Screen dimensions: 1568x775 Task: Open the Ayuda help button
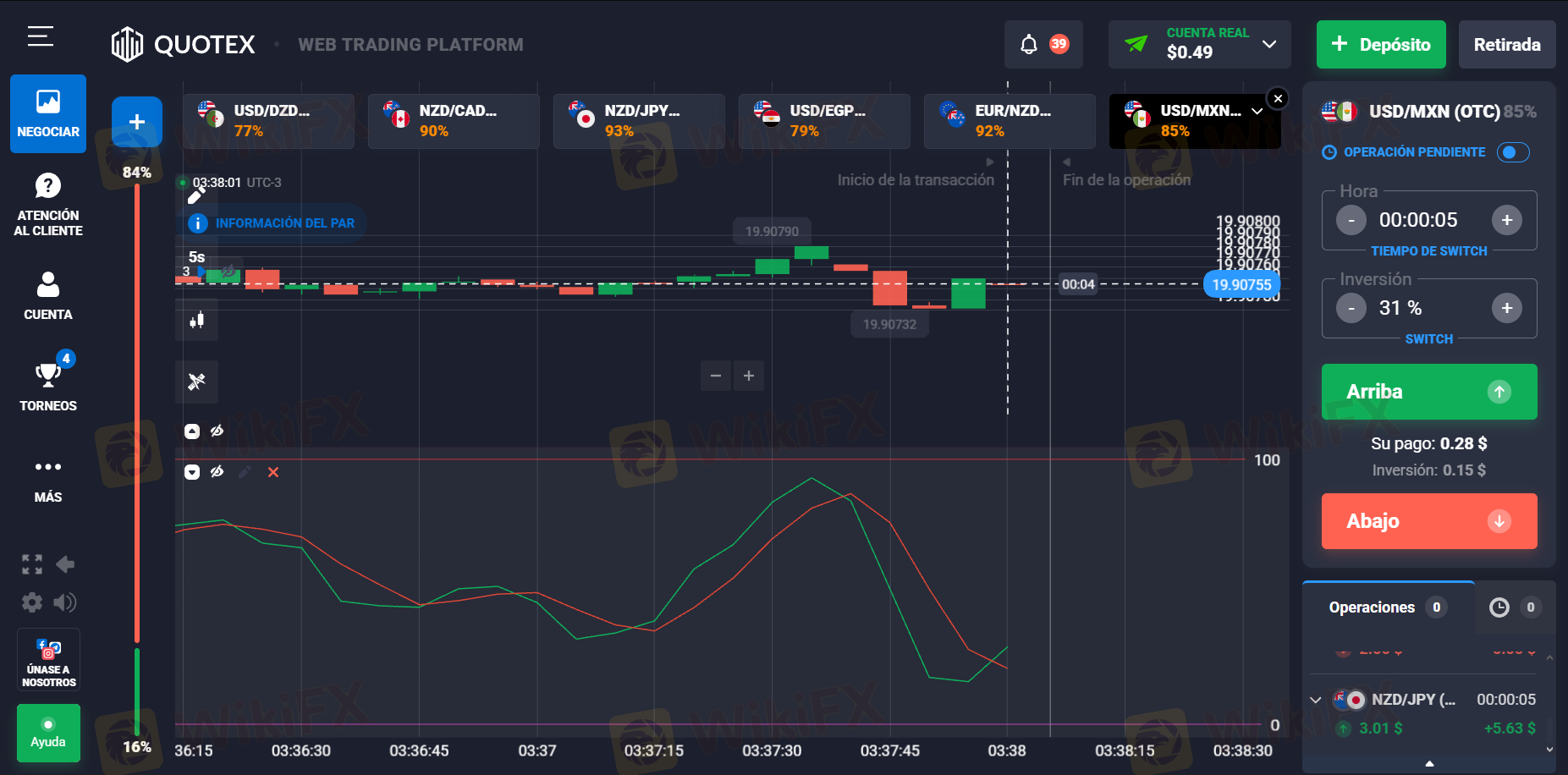[48, 733]
